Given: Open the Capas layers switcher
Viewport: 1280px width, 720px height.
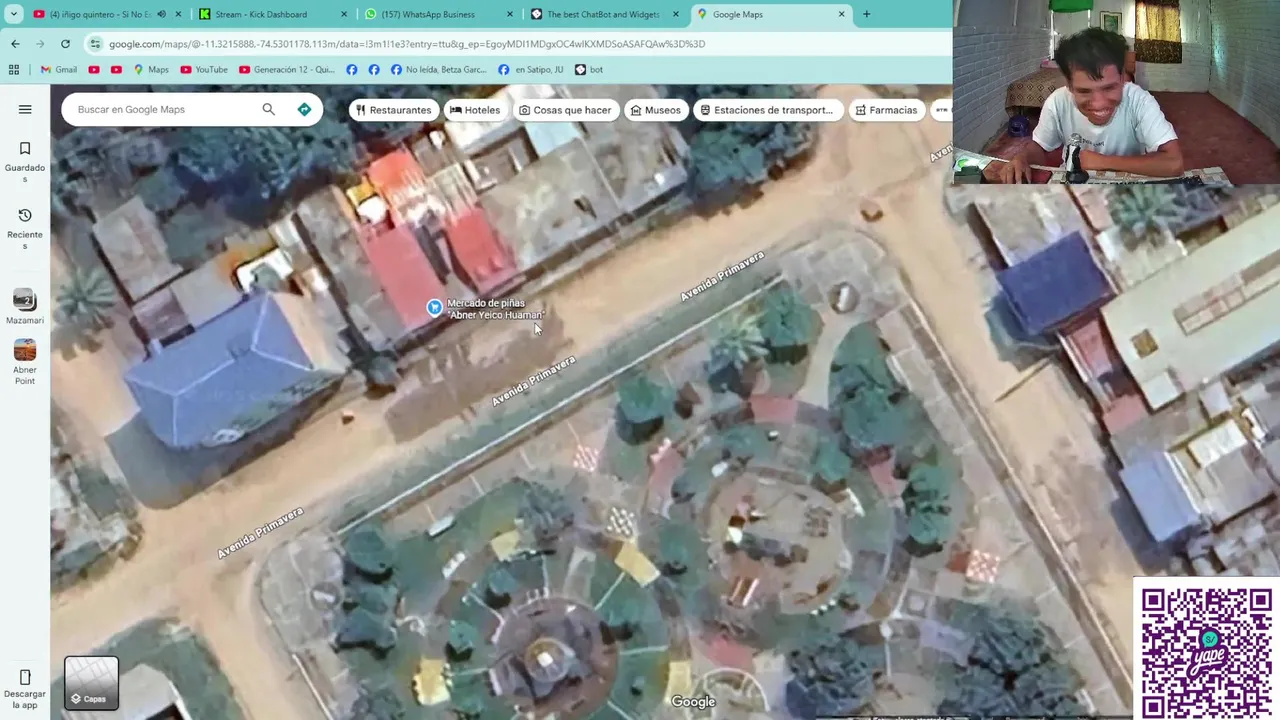Looking at the screenshot, I should [91, 683].
